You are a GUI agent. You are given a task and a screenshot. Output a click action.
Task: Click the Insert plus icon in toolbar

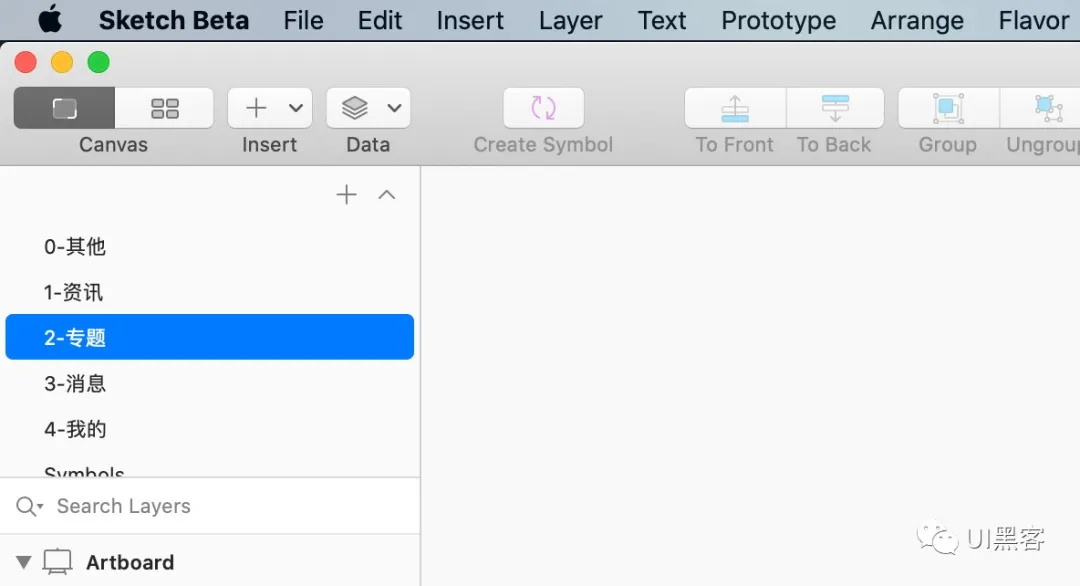click(256, 108)
